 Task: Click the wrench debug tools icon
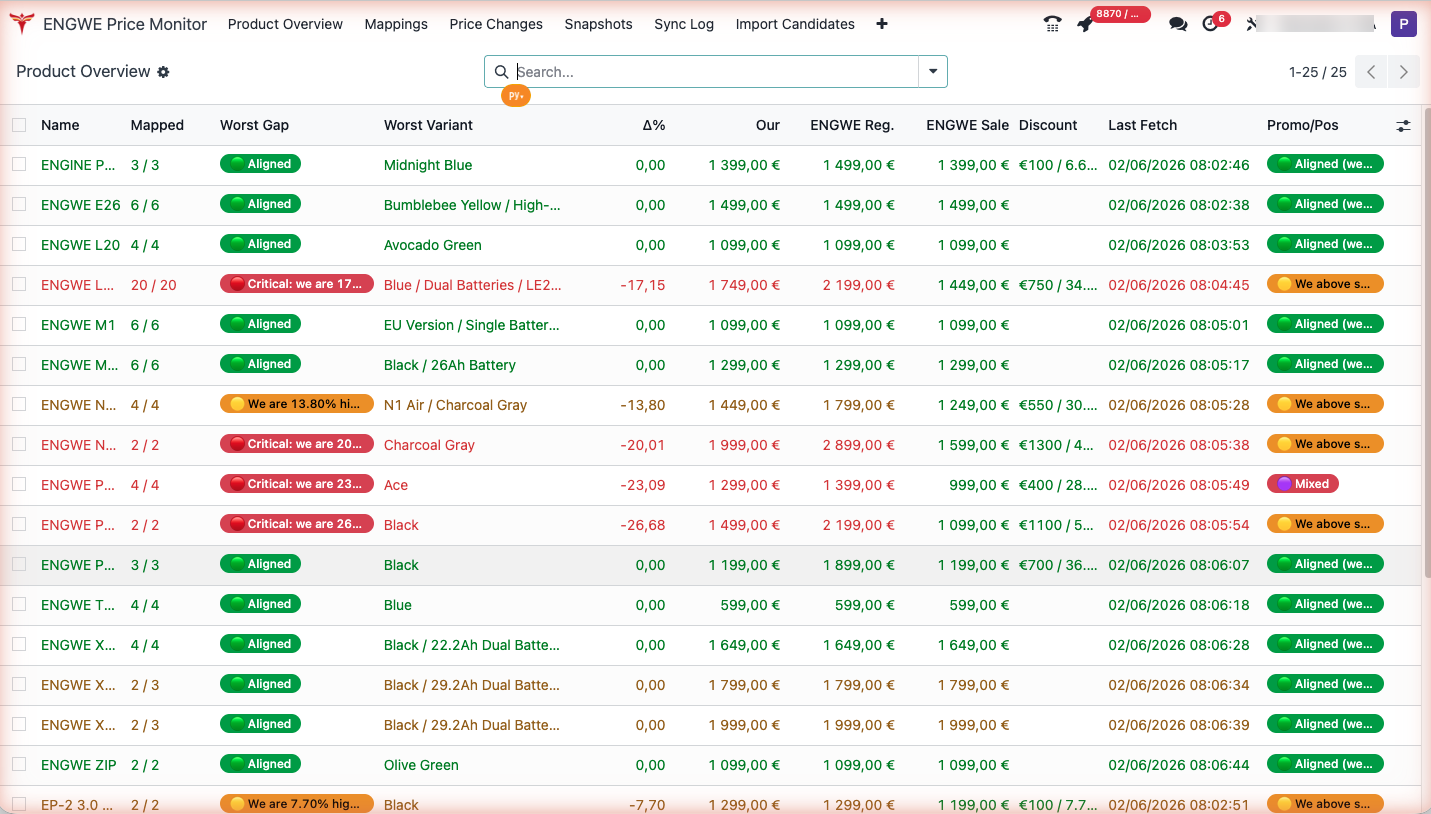coord(1251,24)
